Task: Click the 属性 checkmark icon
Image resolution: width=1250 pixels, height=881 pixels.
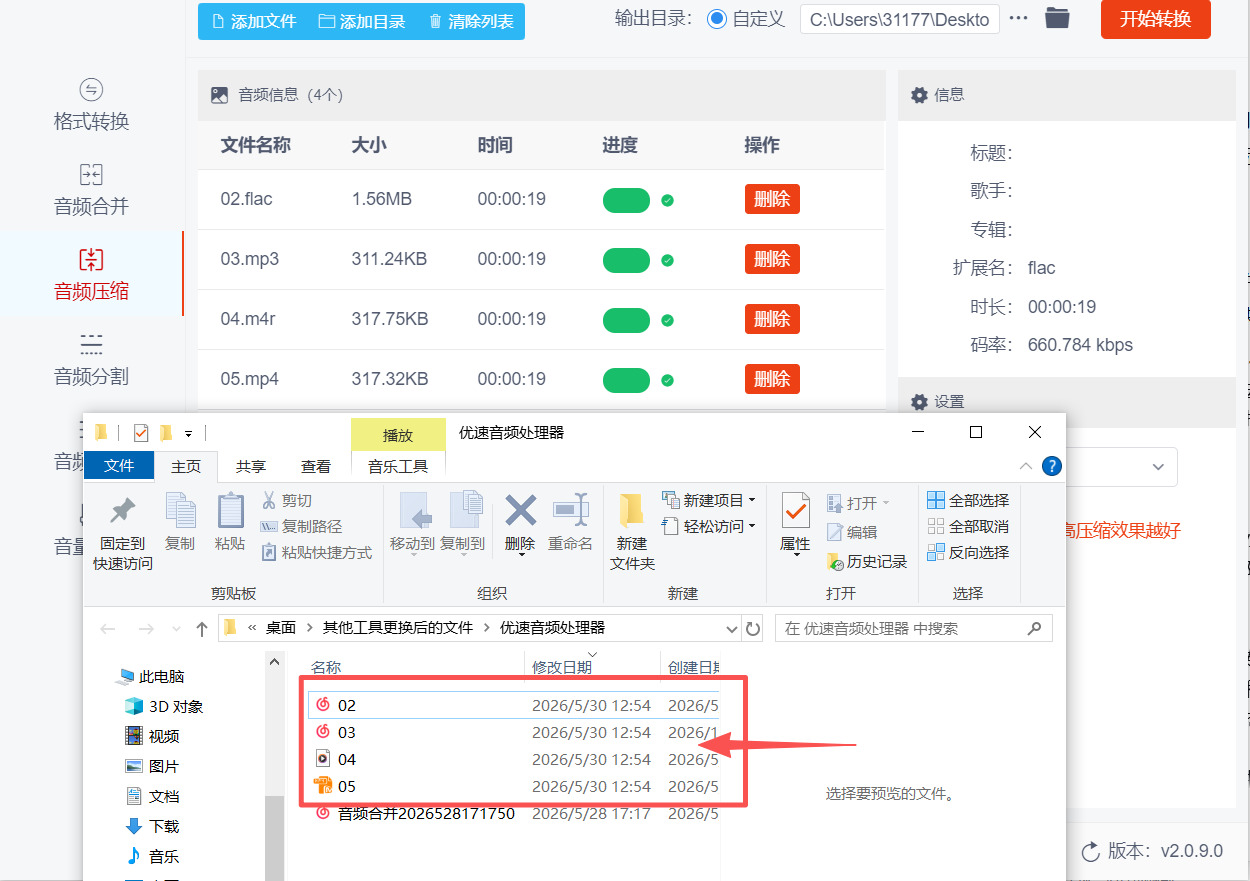Action: 795,510
